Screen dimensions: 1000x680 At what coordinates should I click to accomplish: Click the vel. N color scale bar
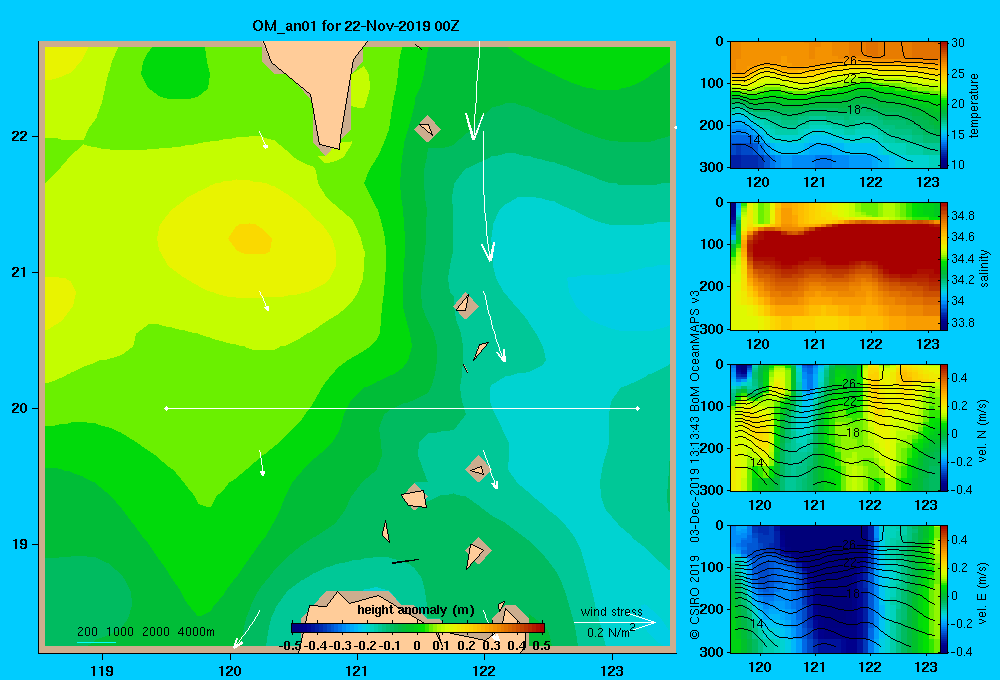coord(944,427)
